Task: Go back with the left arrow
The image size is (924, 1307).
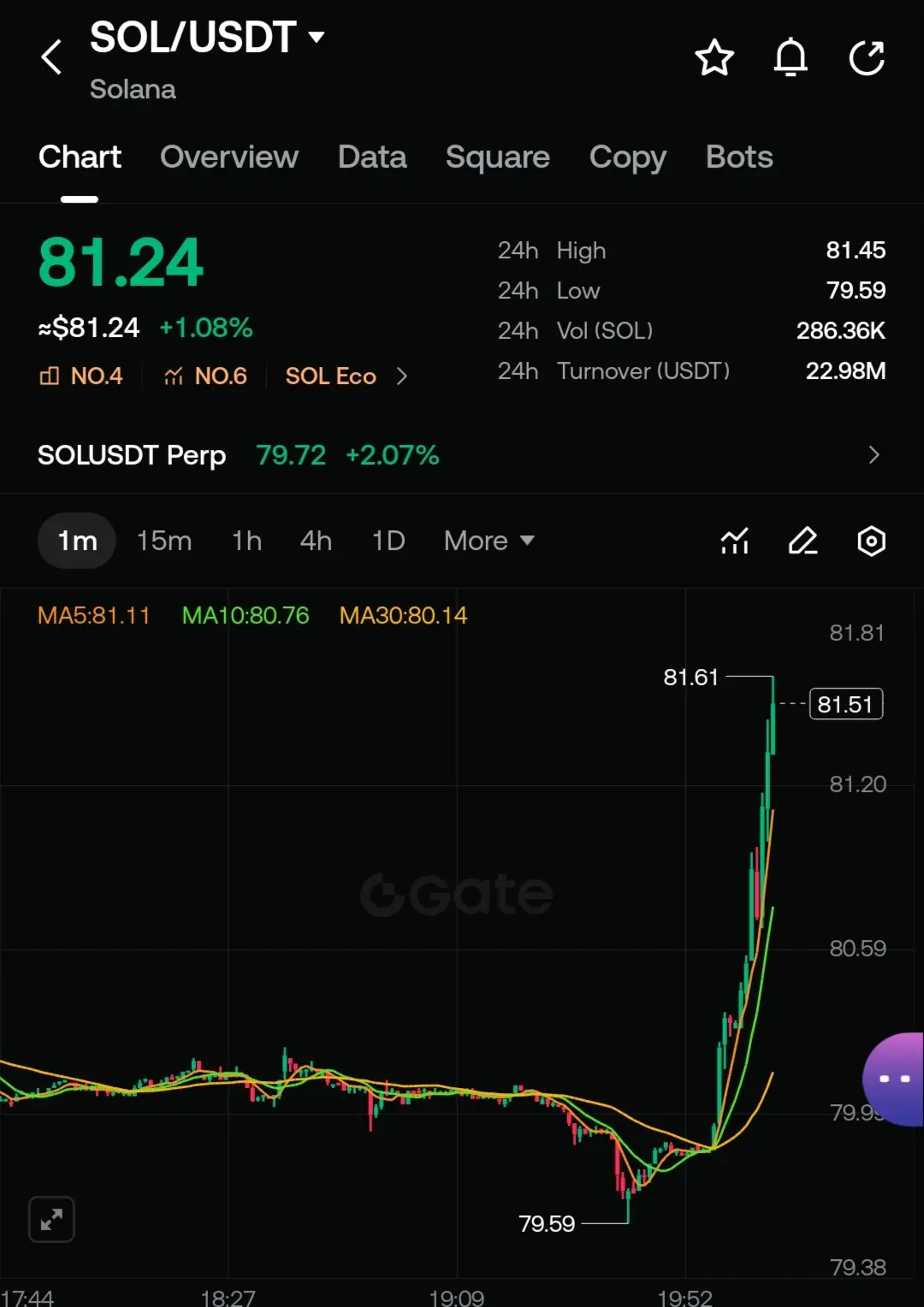Action: tap(52, 57)
